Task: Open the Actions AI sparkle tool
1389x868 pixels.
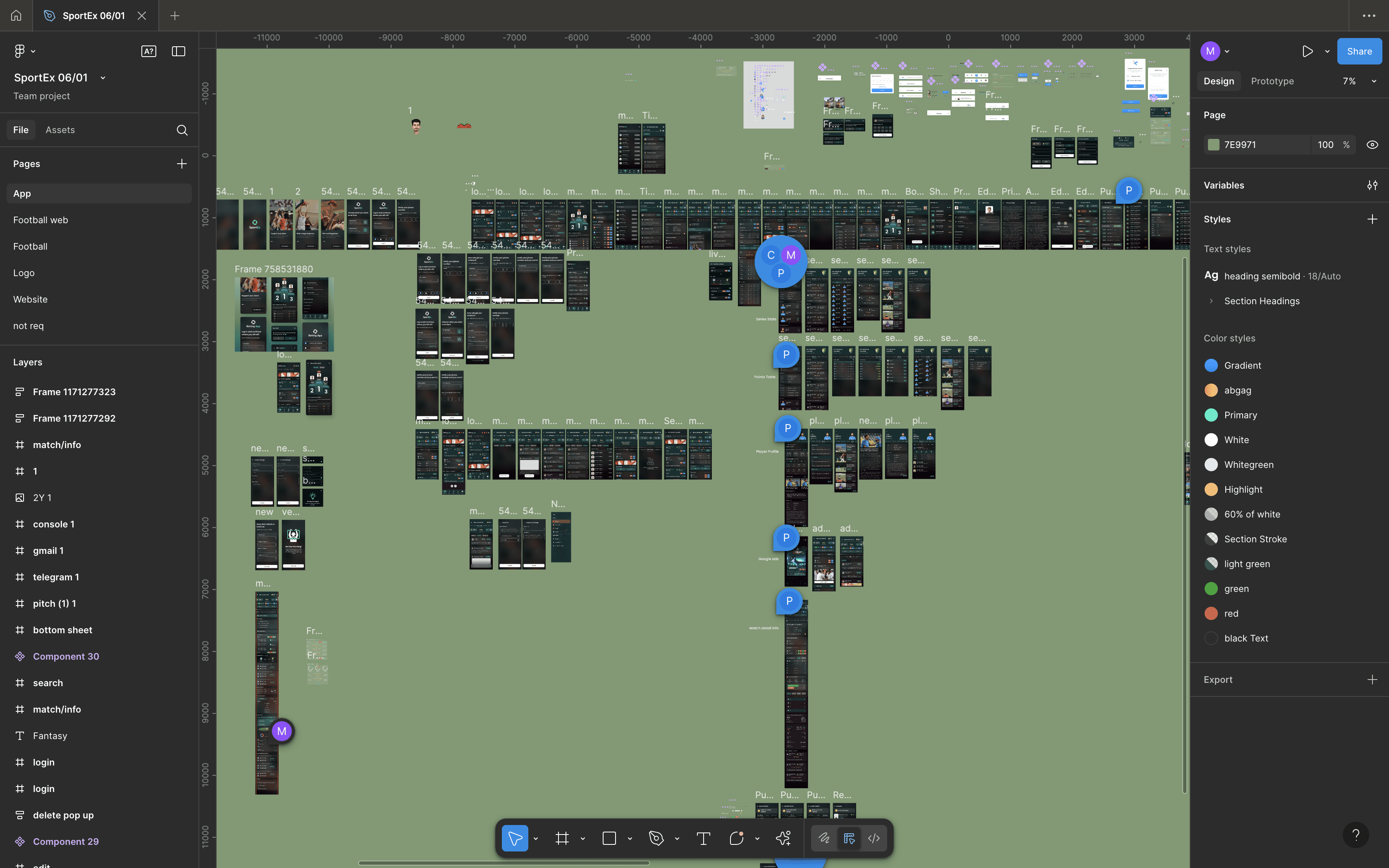Action: 783,839
